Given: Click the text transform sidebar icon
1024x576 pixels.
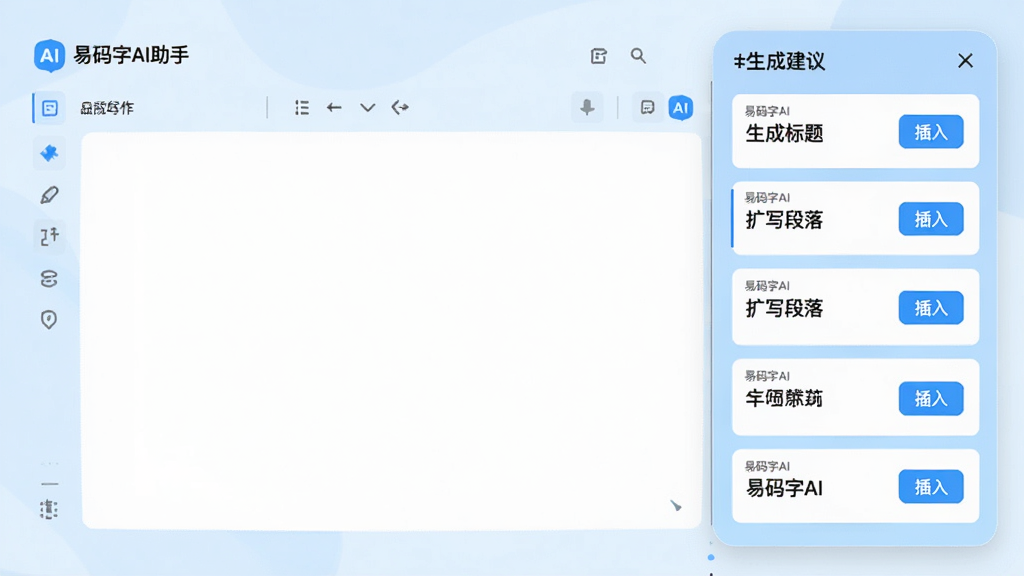Looking at the screenshot, I should [x=49, y=236].
